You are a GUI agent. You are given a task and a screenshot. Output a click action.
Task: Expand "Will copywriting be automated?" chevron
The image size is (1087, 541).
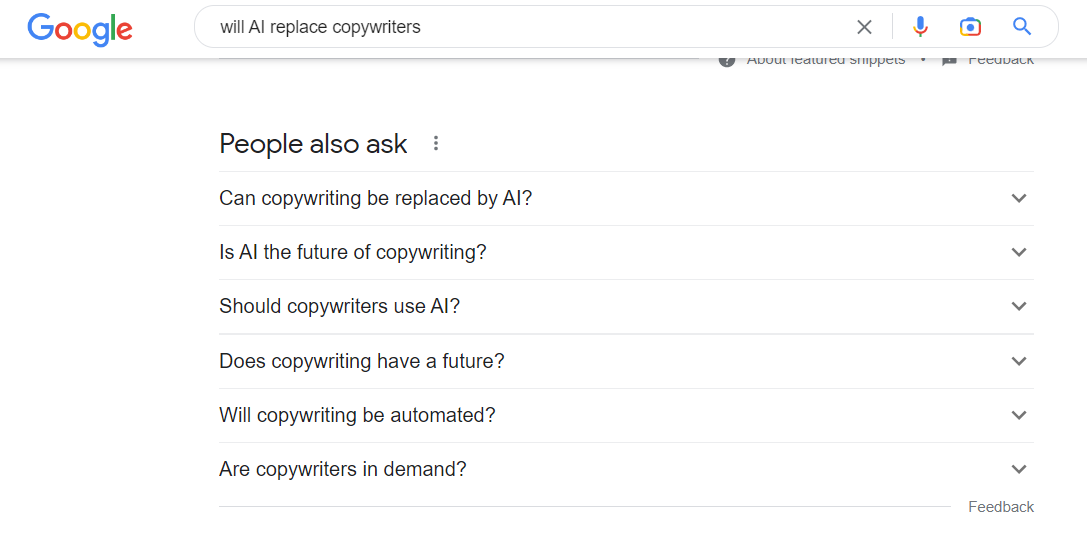[x=1019, y=415]
